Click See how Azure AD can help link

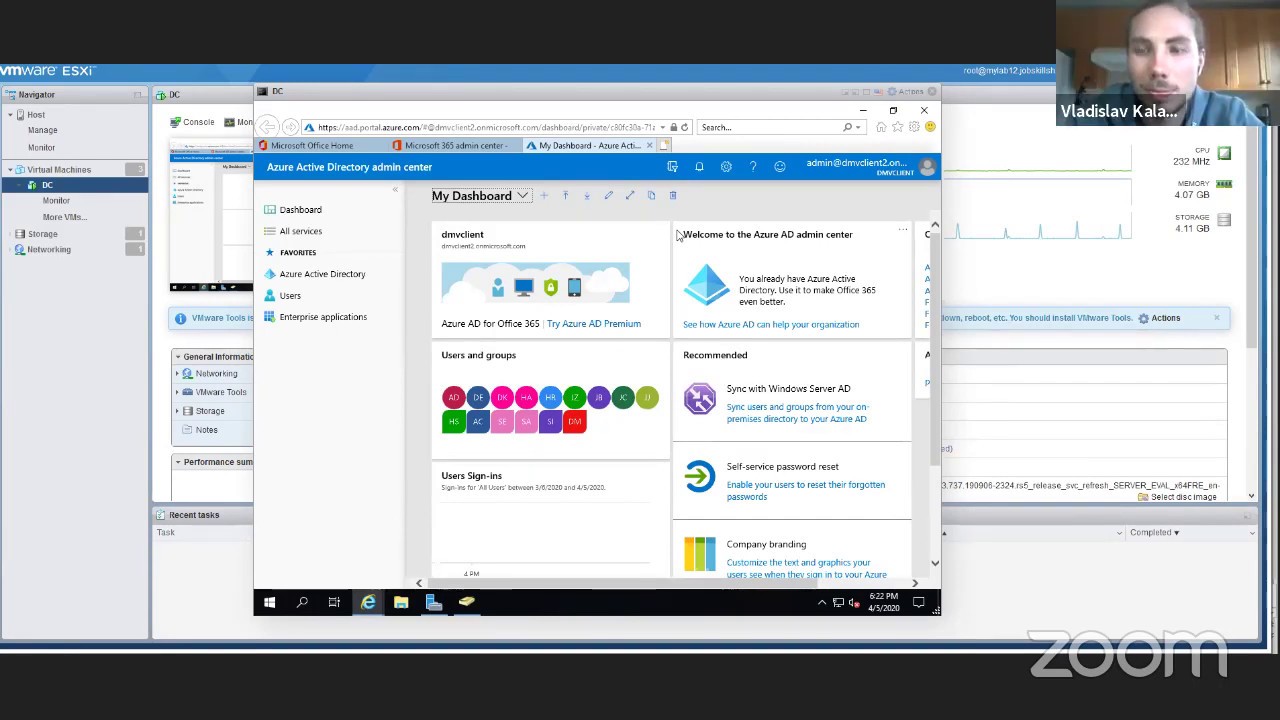click(771, 325)
